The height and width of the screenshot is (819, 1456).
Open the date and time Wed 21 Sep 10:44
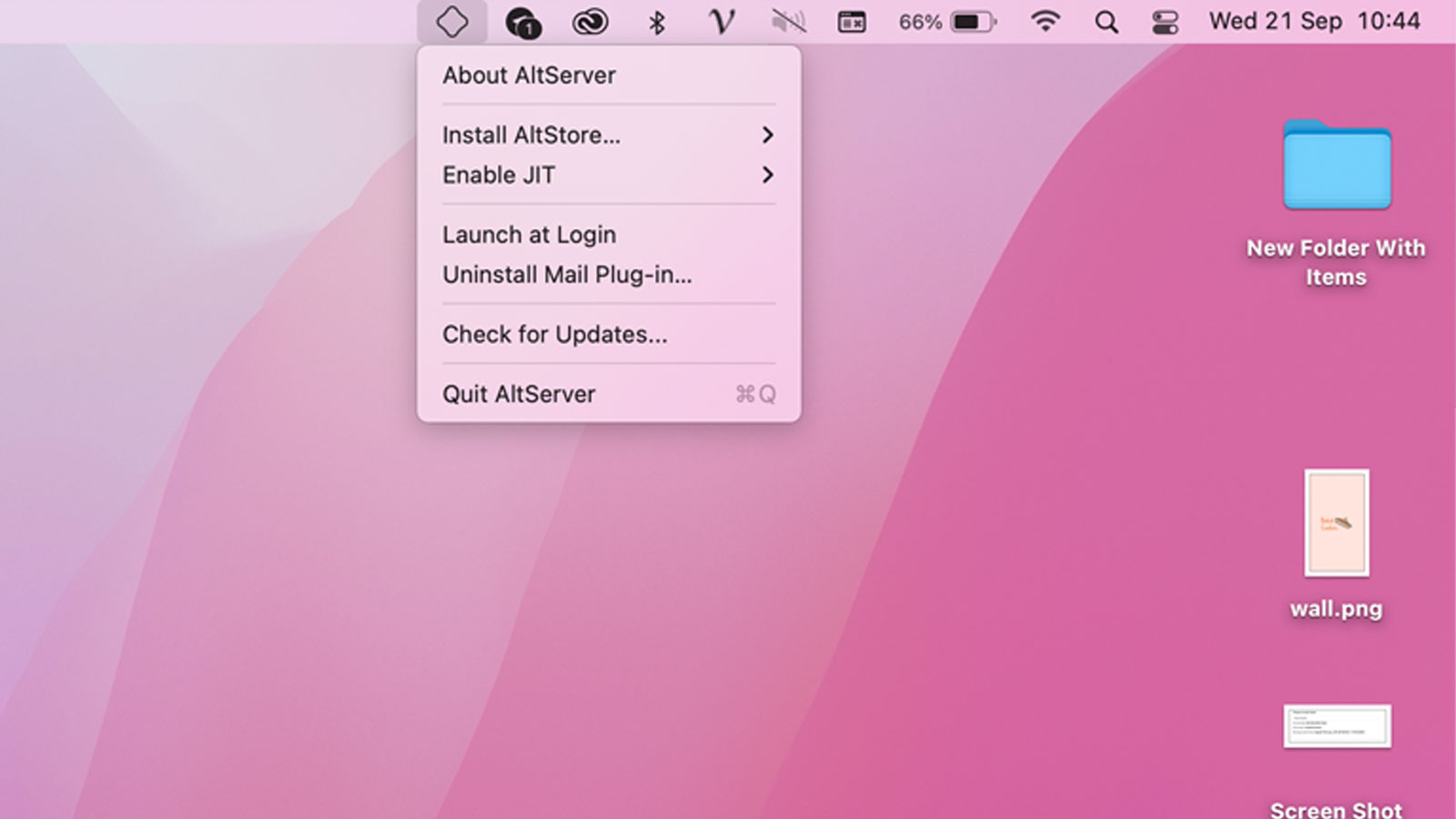click(1314, 22)
